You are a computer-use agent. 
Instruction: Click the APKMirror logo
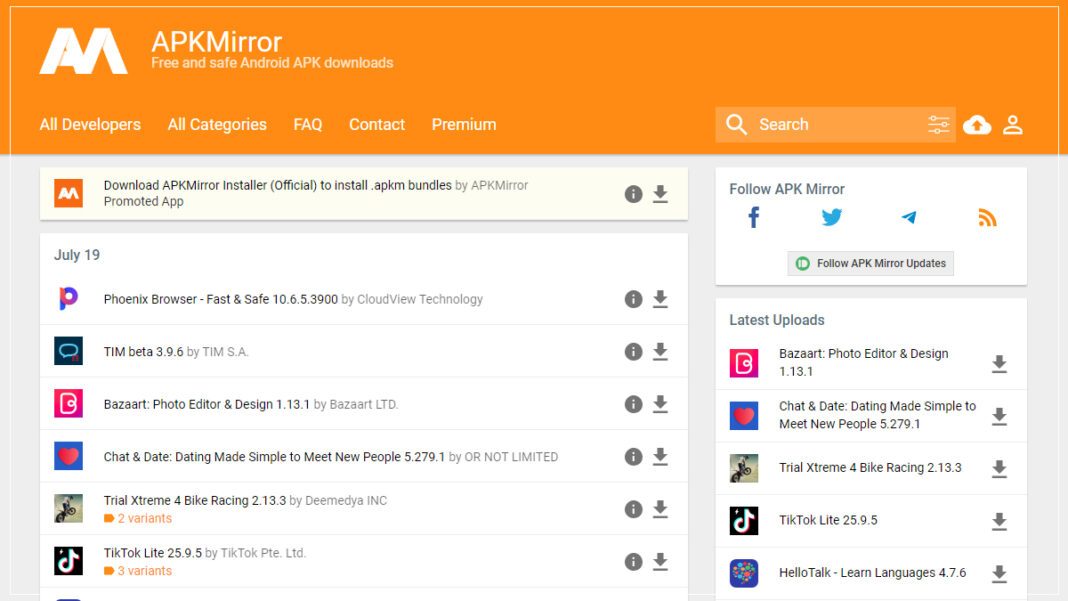(83, 51)
